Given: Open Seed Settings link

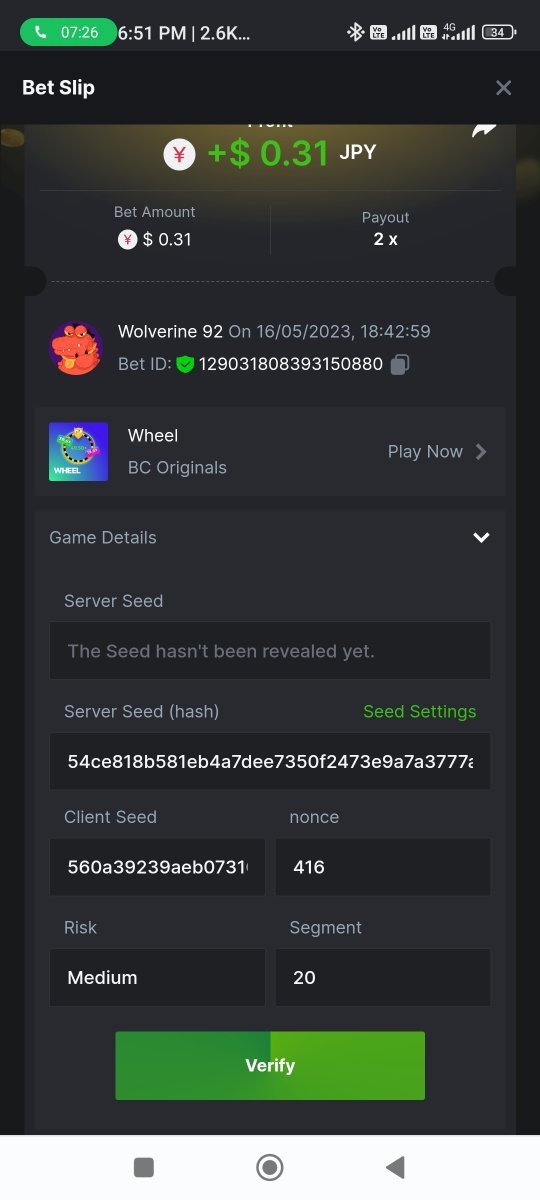Looking at the screenshot, I should coord(419,712).
